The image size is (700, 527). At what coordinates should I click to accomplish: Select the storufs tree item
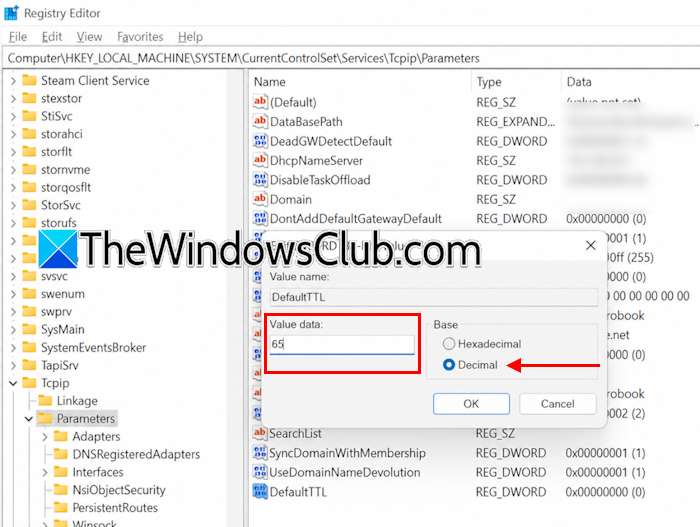[58, 222]
